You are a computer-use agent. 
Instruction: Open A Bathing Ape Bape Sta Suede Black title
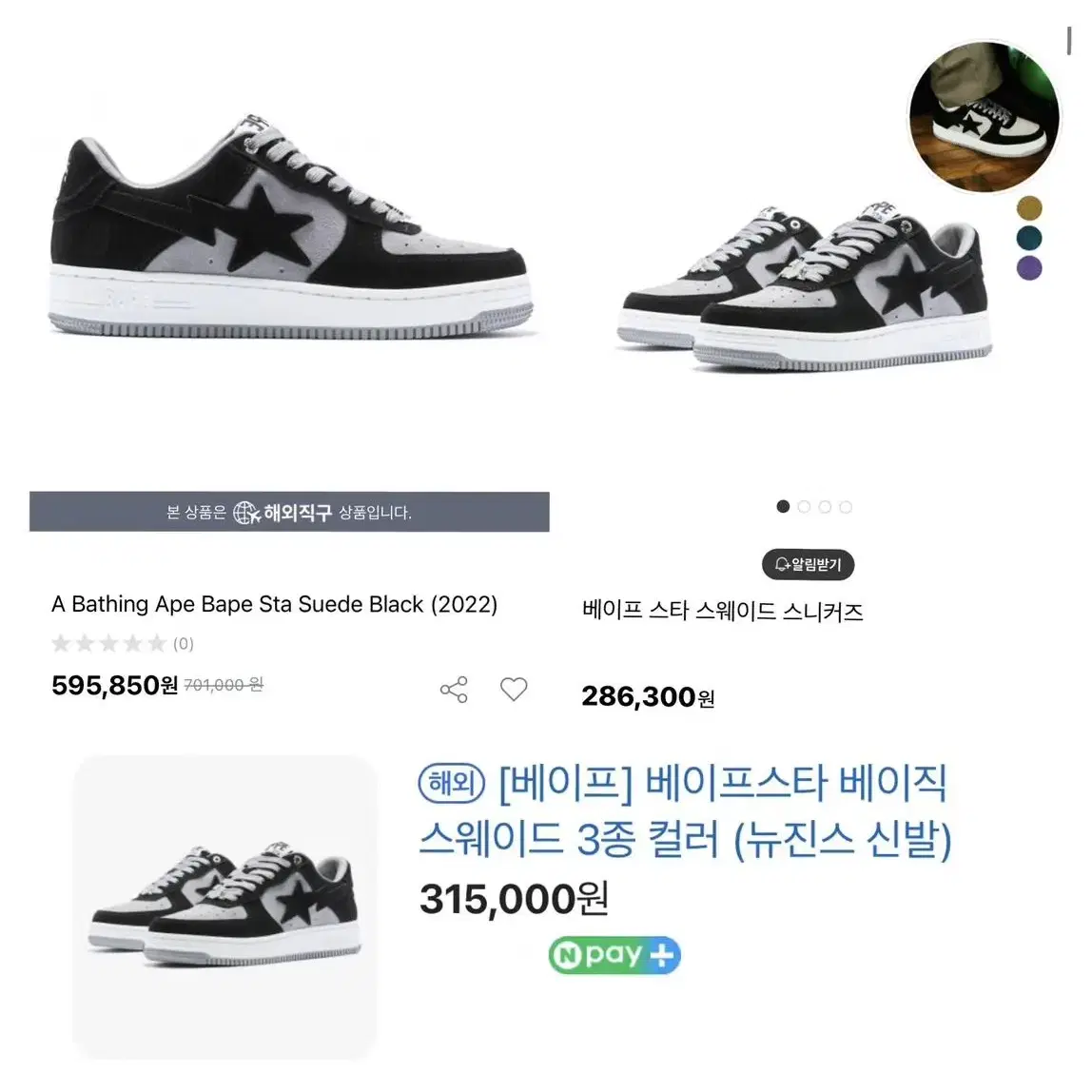[274, 605]
